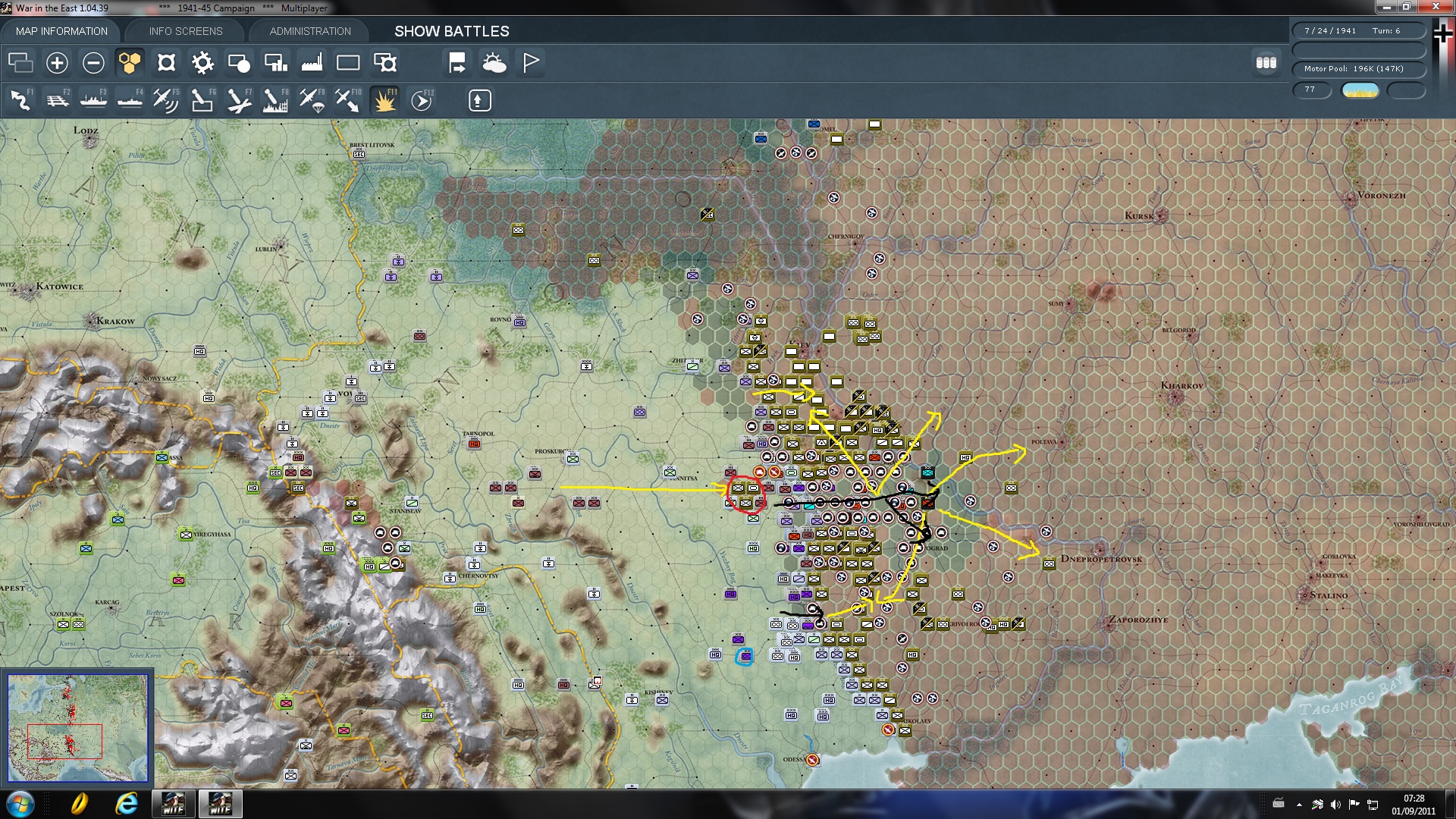Click the Lodz city label on map
Viewport: 1456px width, 819px height.
click(x=86, y=130)
